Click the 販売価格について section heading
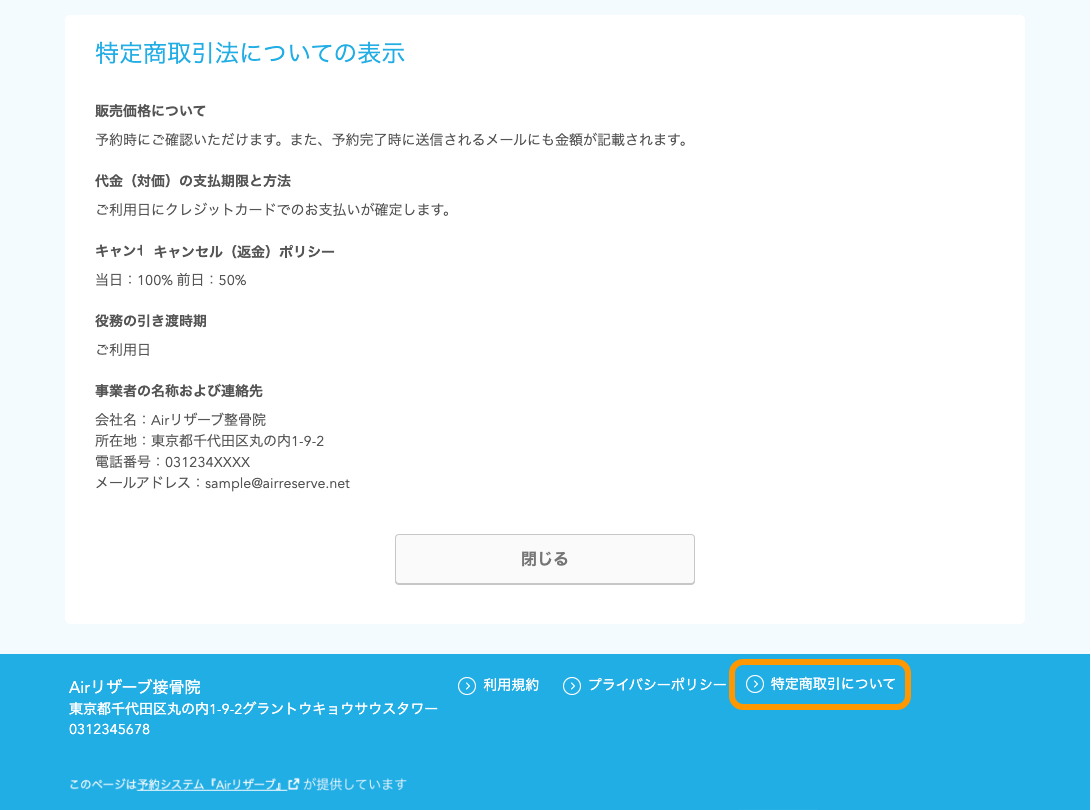Viewport: 1091px width, 810px height. pyautogui.click(x=148, y=111)
